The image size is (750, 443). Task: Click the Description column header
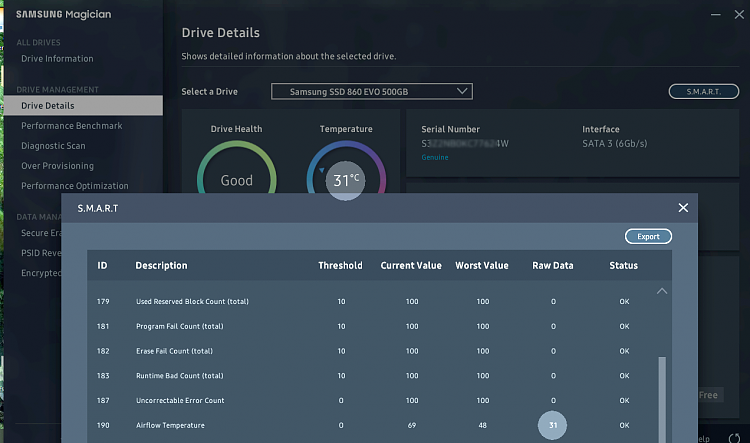[161, 266]
